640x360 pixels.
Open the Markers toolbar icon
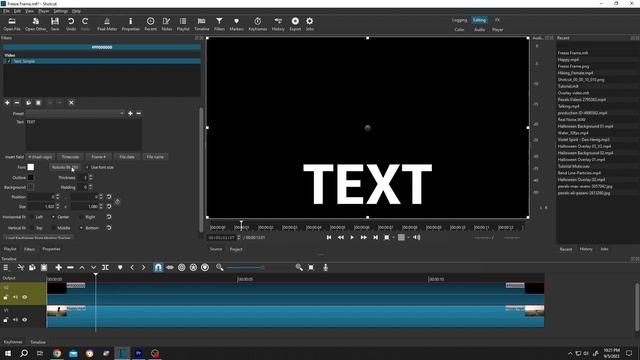point(236,24)
